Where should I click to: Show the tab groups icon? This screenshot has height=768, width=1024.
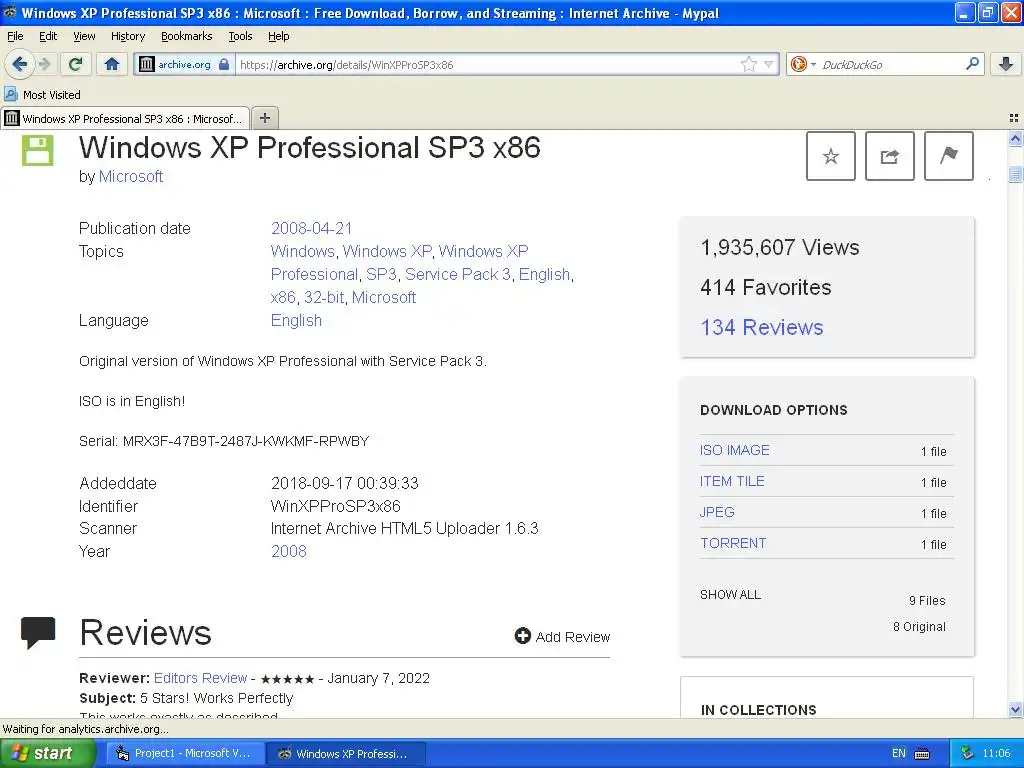pyautogui.click(x=1014, y=118)
